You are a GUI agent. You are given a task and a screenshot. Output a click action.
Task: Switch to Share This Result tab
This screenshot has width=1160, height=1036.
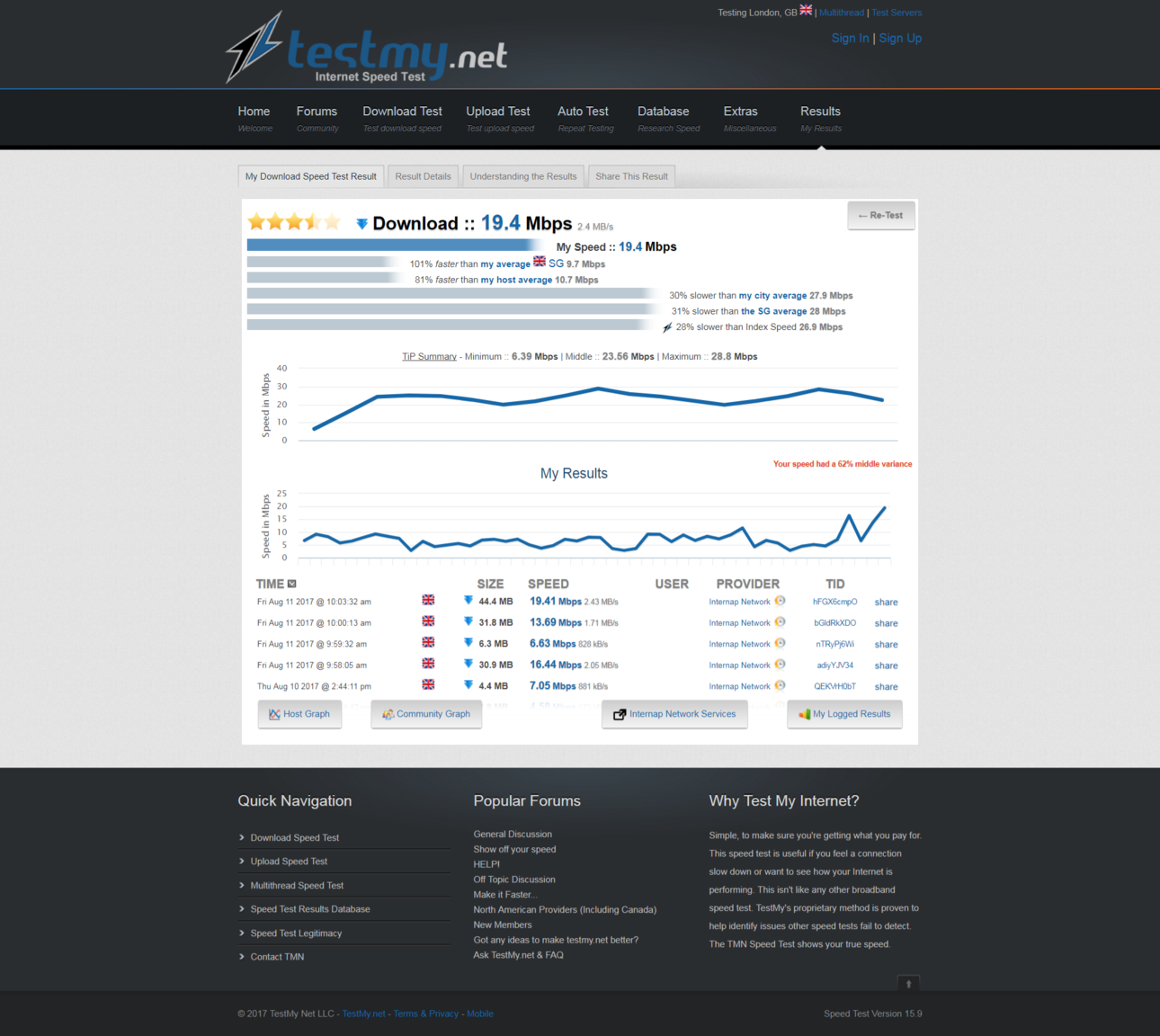coord(631,176)
